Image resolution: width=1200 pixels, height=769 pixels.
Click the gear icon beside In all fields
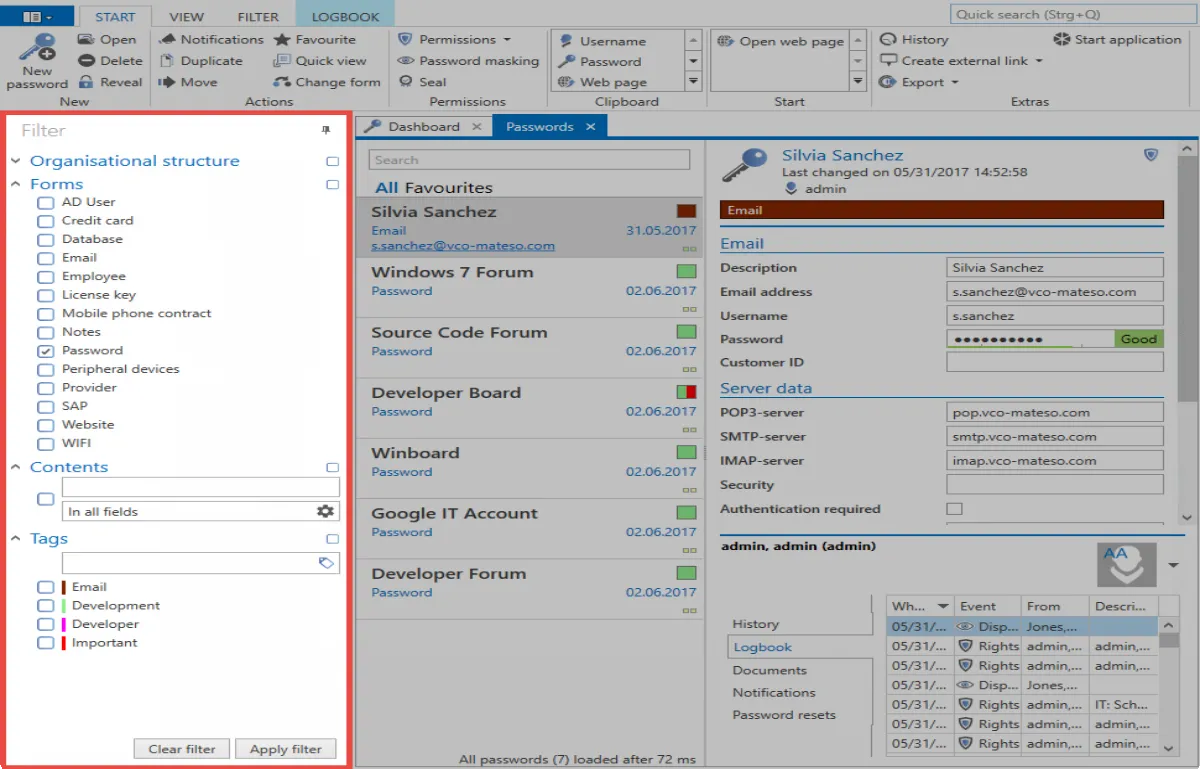325,511
